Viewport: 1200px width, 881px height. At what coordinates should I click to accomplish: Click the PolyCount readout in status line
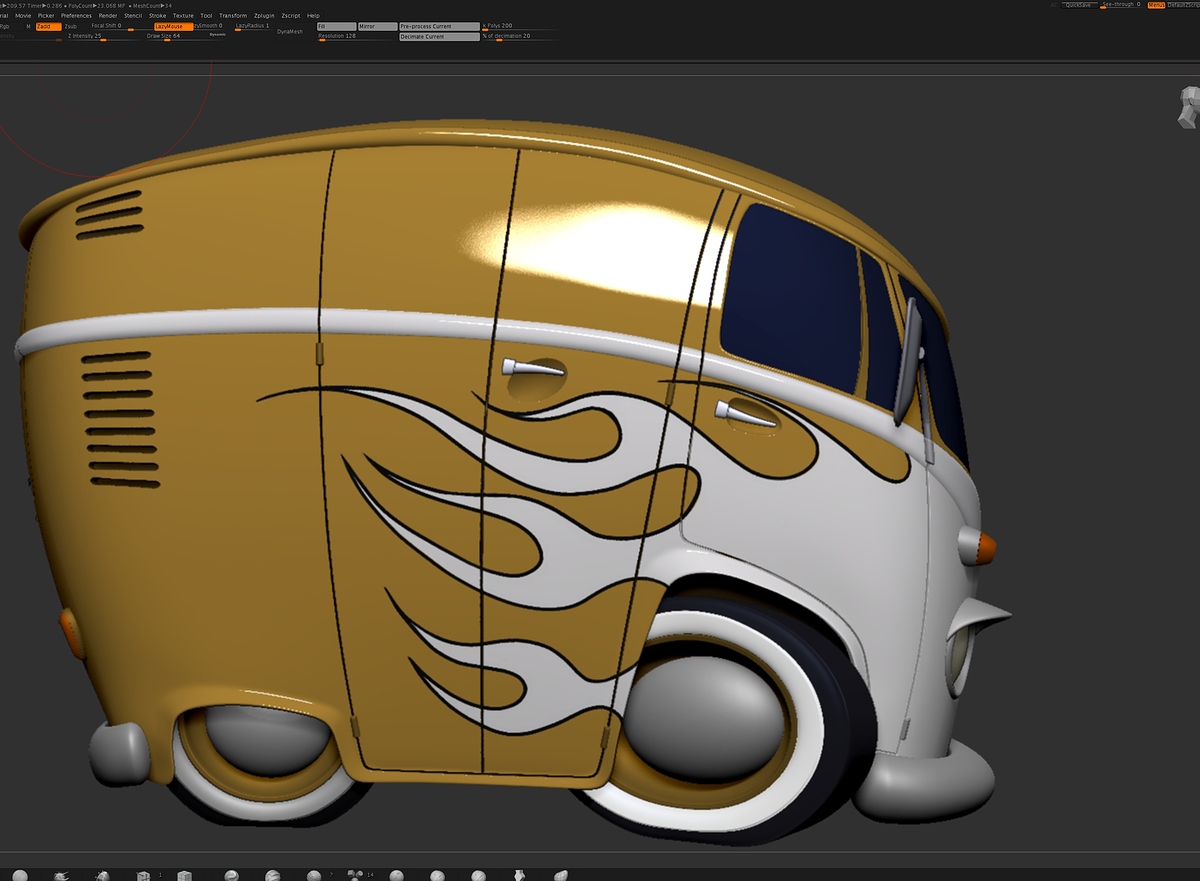coord(96,6)
